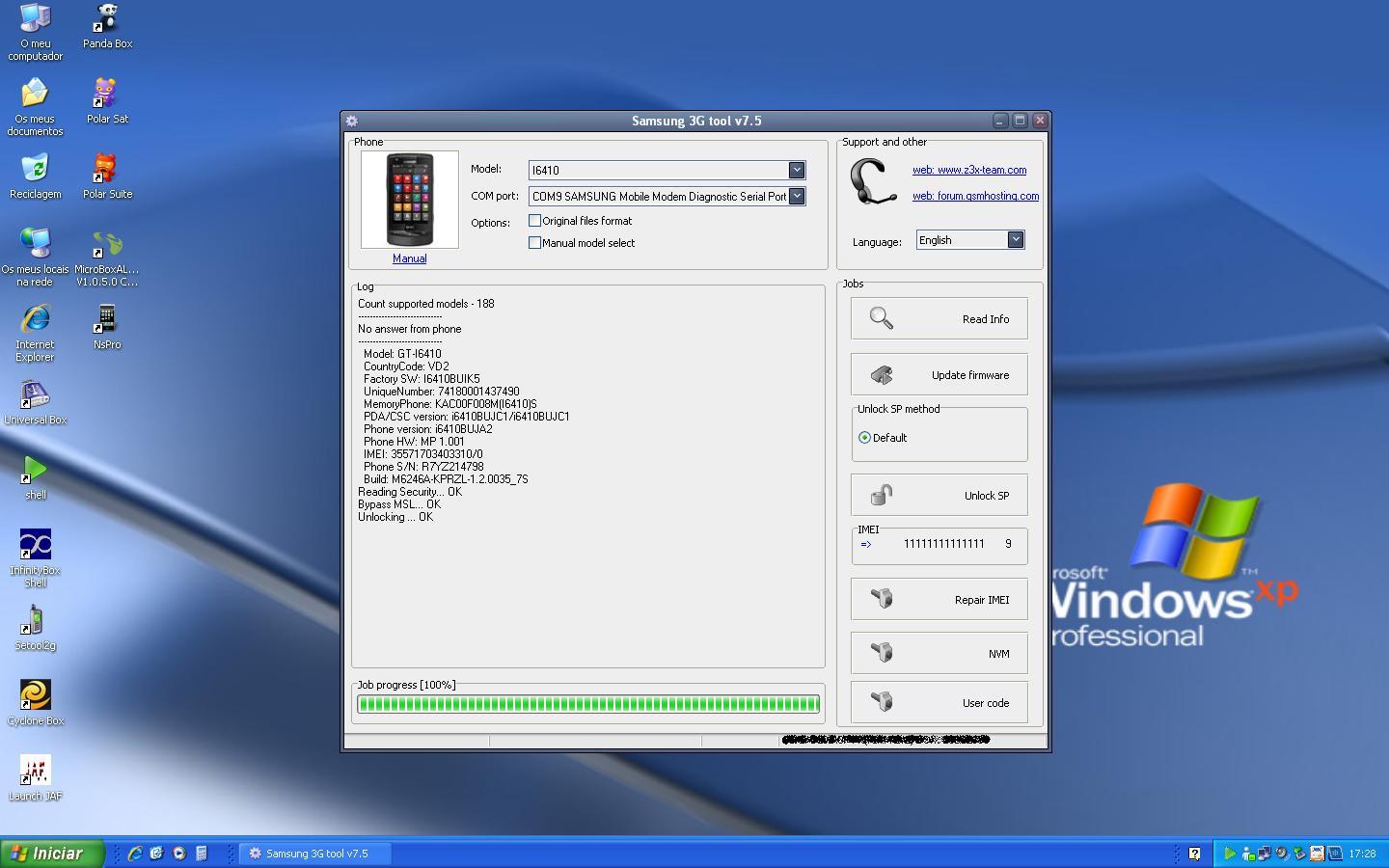Expand the COM port dropdown list

point(797,196)
